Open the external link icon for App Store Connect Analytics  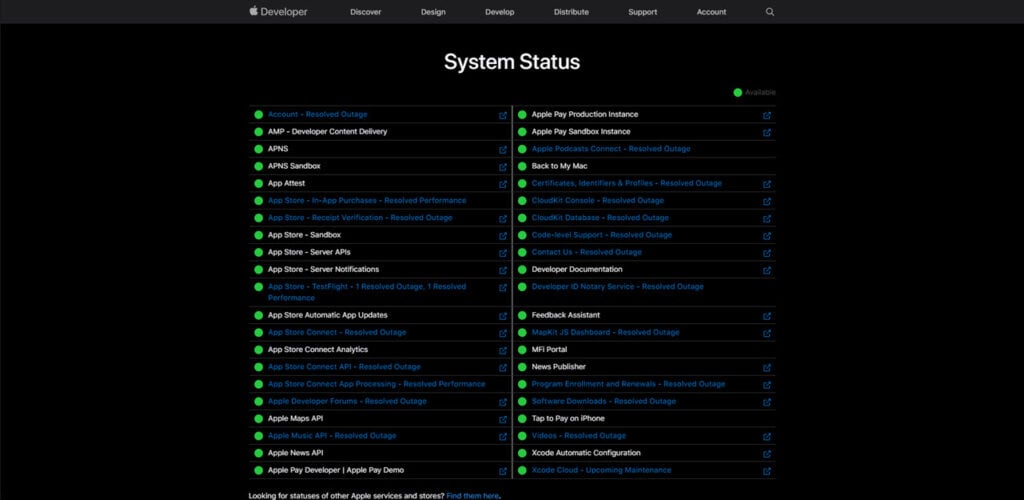click(x=503, y=351)
